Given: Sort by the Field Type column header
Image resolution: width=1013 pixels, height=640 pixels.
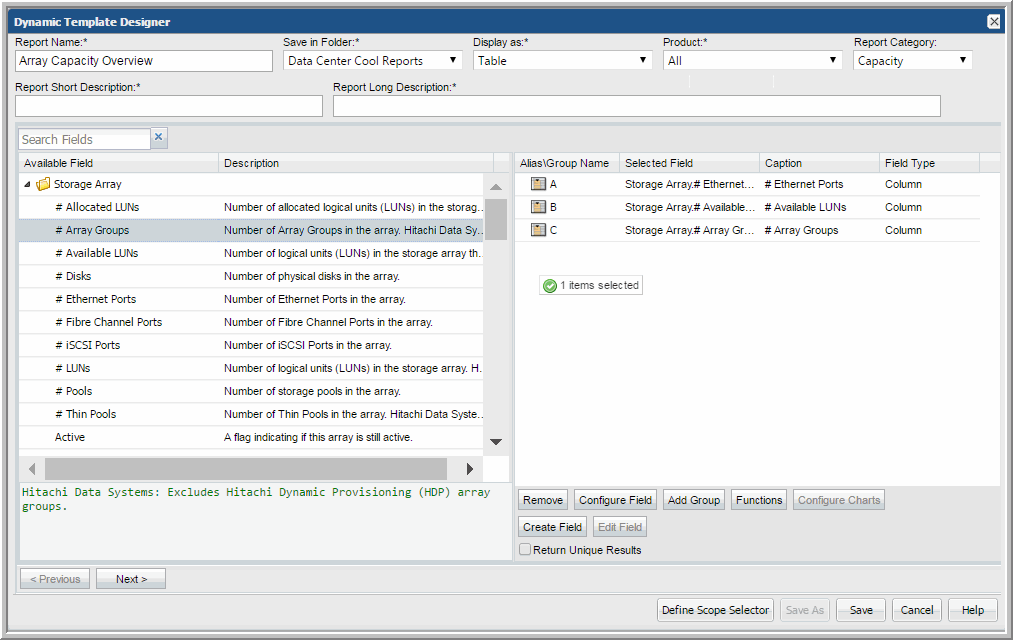Looking at the screenshot, I should (x=909, y=163).
